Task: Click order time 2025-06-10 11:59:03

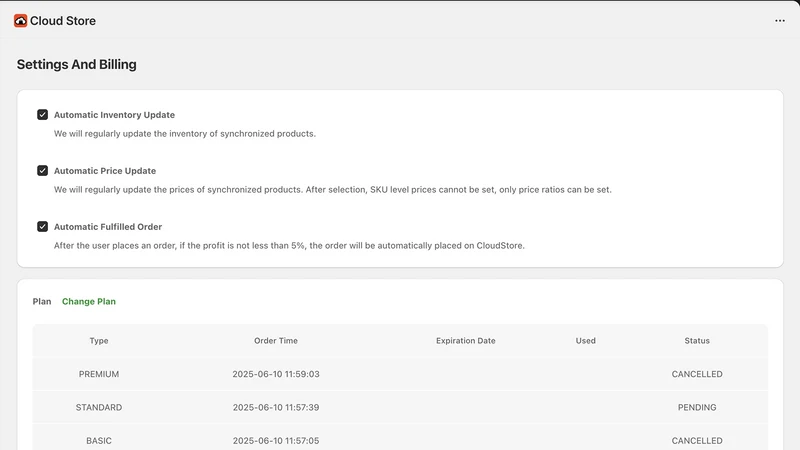Action: point(276,374)
